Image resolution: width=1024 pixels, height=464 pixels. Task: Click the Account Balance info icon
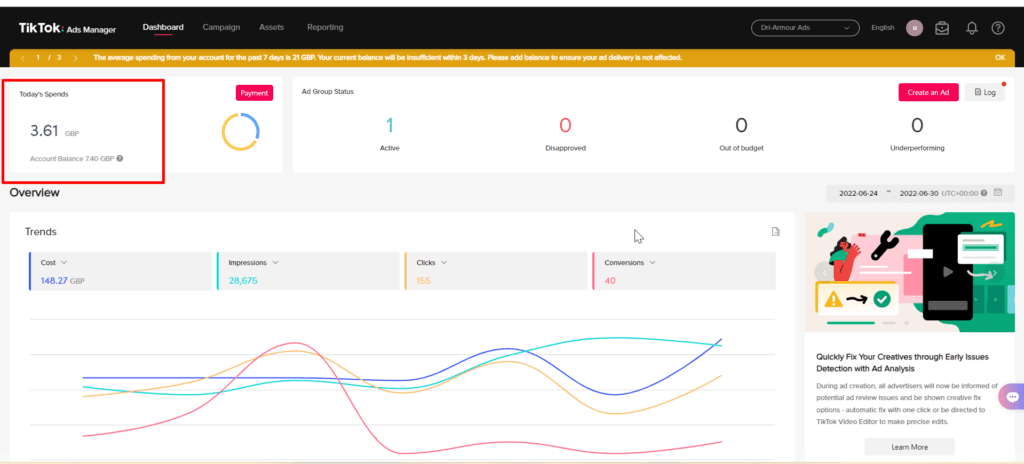[x=120, y=158]
